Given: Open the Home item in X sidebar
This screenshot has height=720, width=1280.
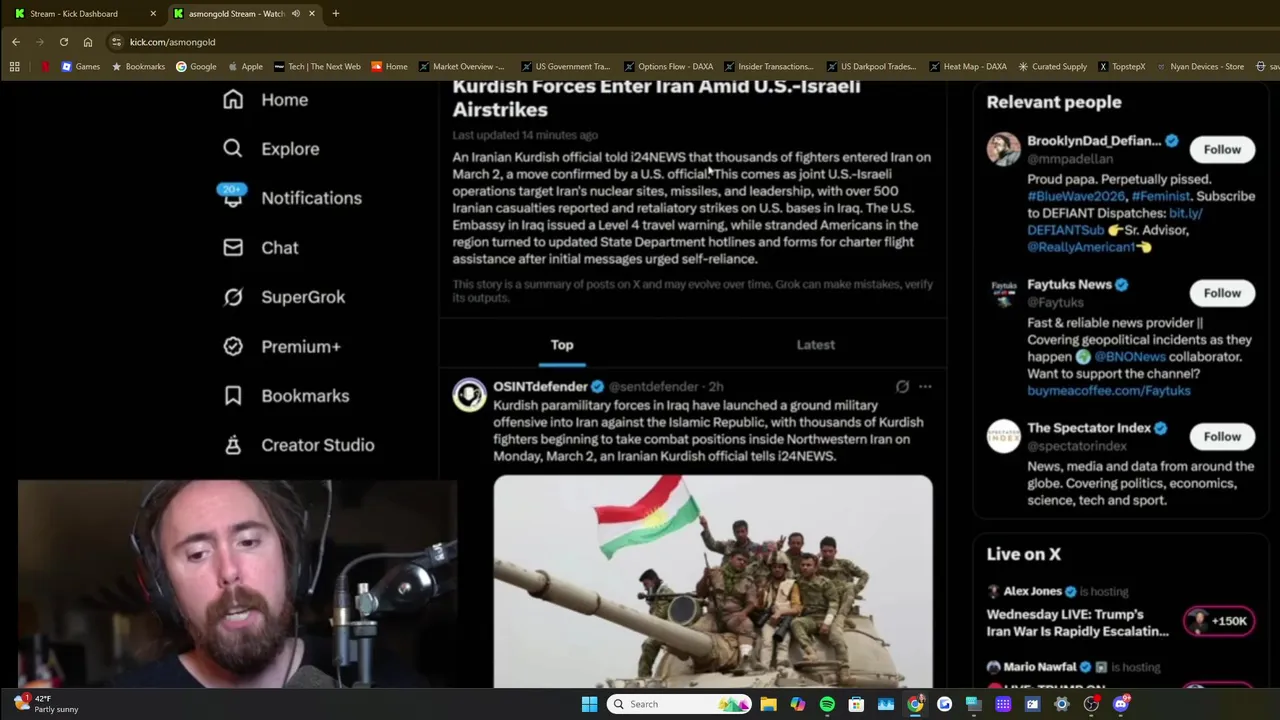Looking at the screenshot, I should point(265,100).
